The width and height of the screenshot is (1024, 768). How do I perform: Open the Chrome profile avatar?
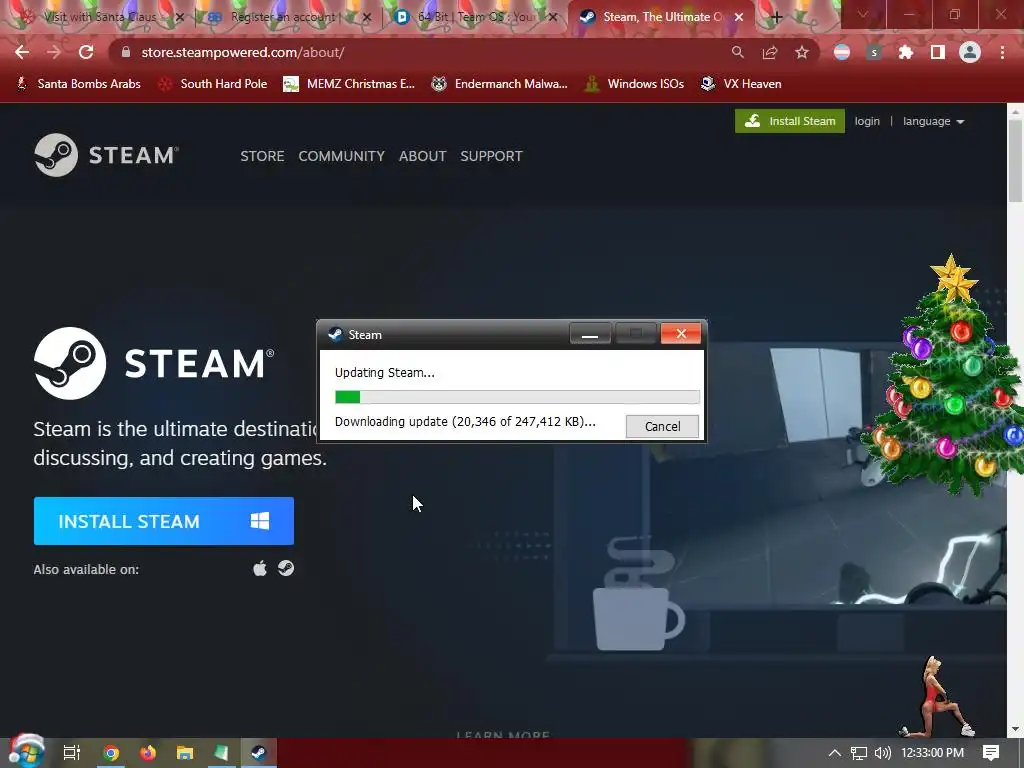point(970,52)
